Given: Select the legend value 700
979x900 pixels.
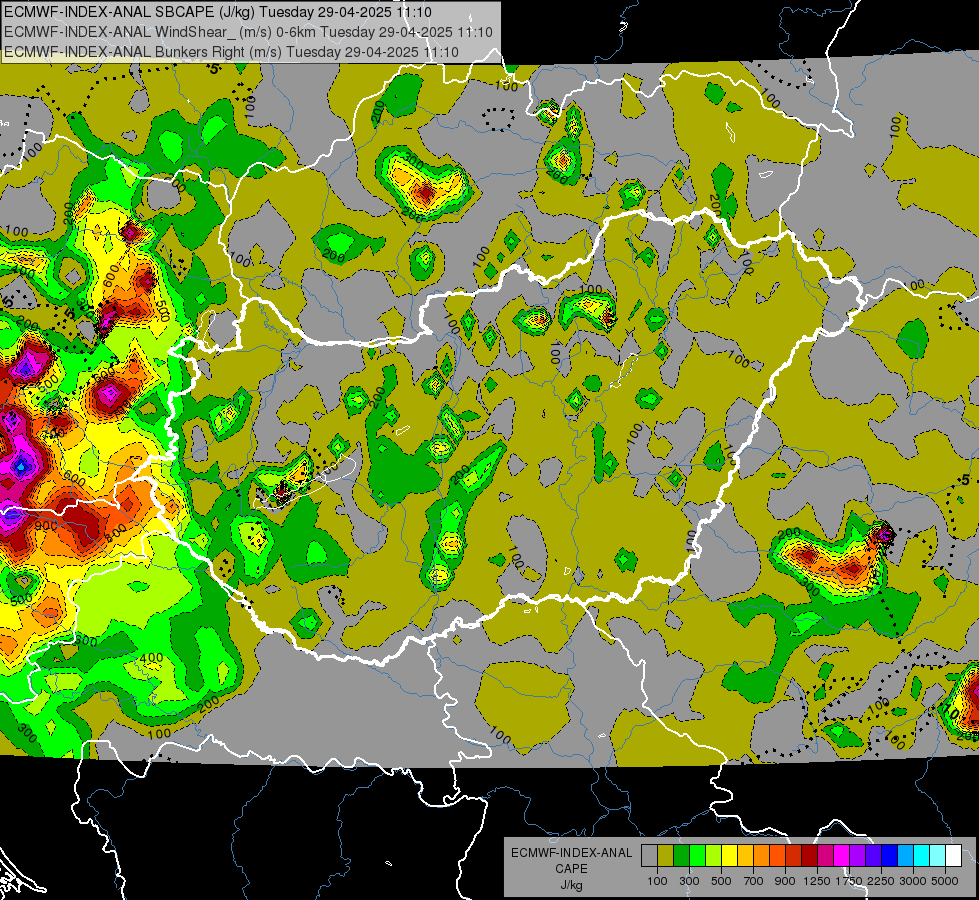Looking at the screenshot, I should click(x=754, y=881).
